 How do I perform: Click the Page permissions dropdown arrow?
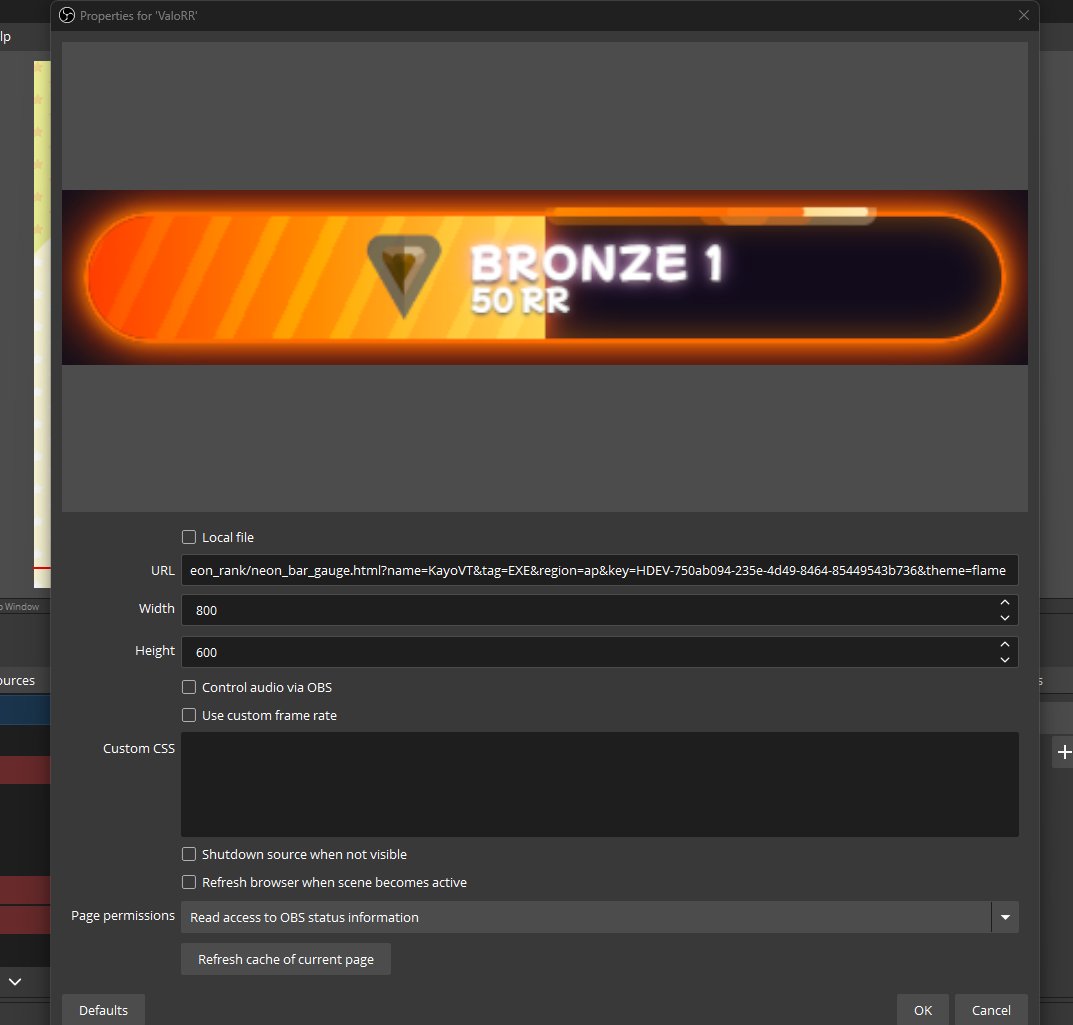click(x=1005, y=917)
